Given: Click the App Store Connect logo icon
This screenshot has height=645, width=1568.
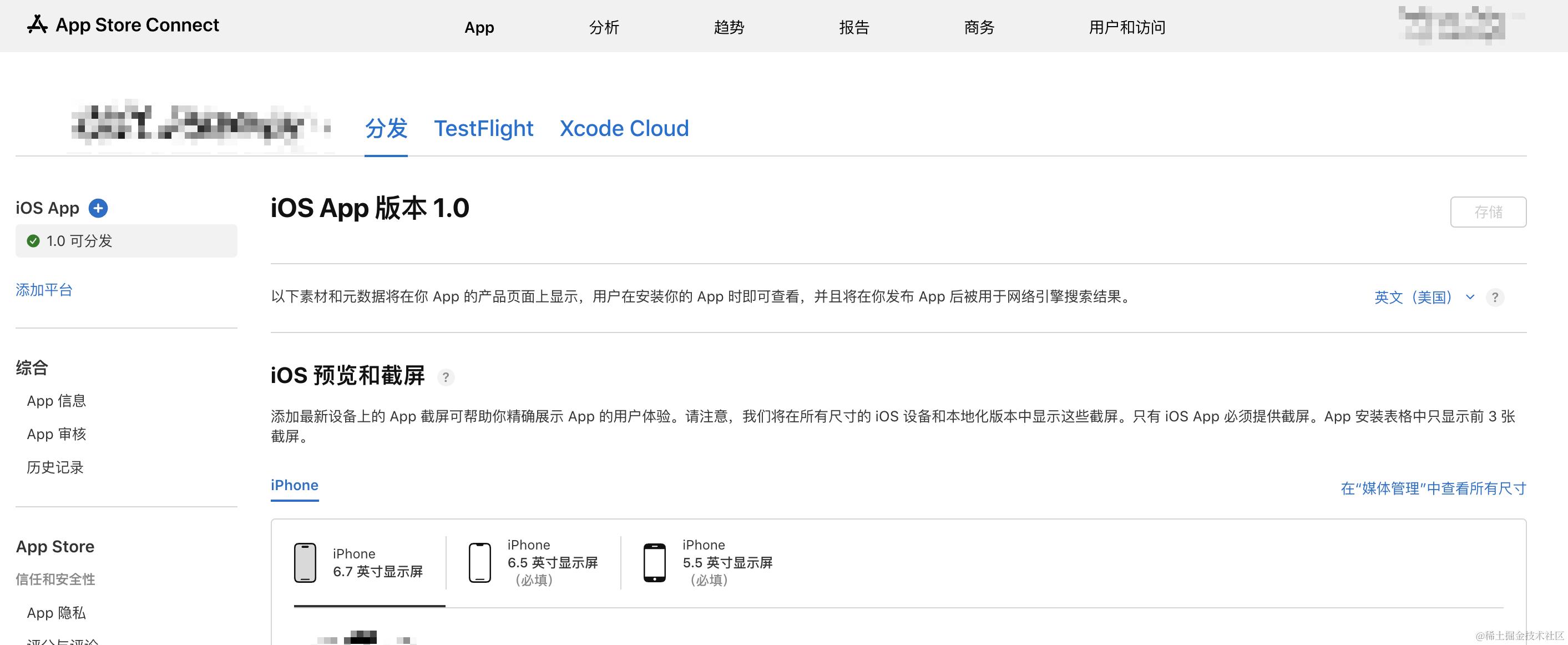Looking at the screenshot, I should point(37,25).
